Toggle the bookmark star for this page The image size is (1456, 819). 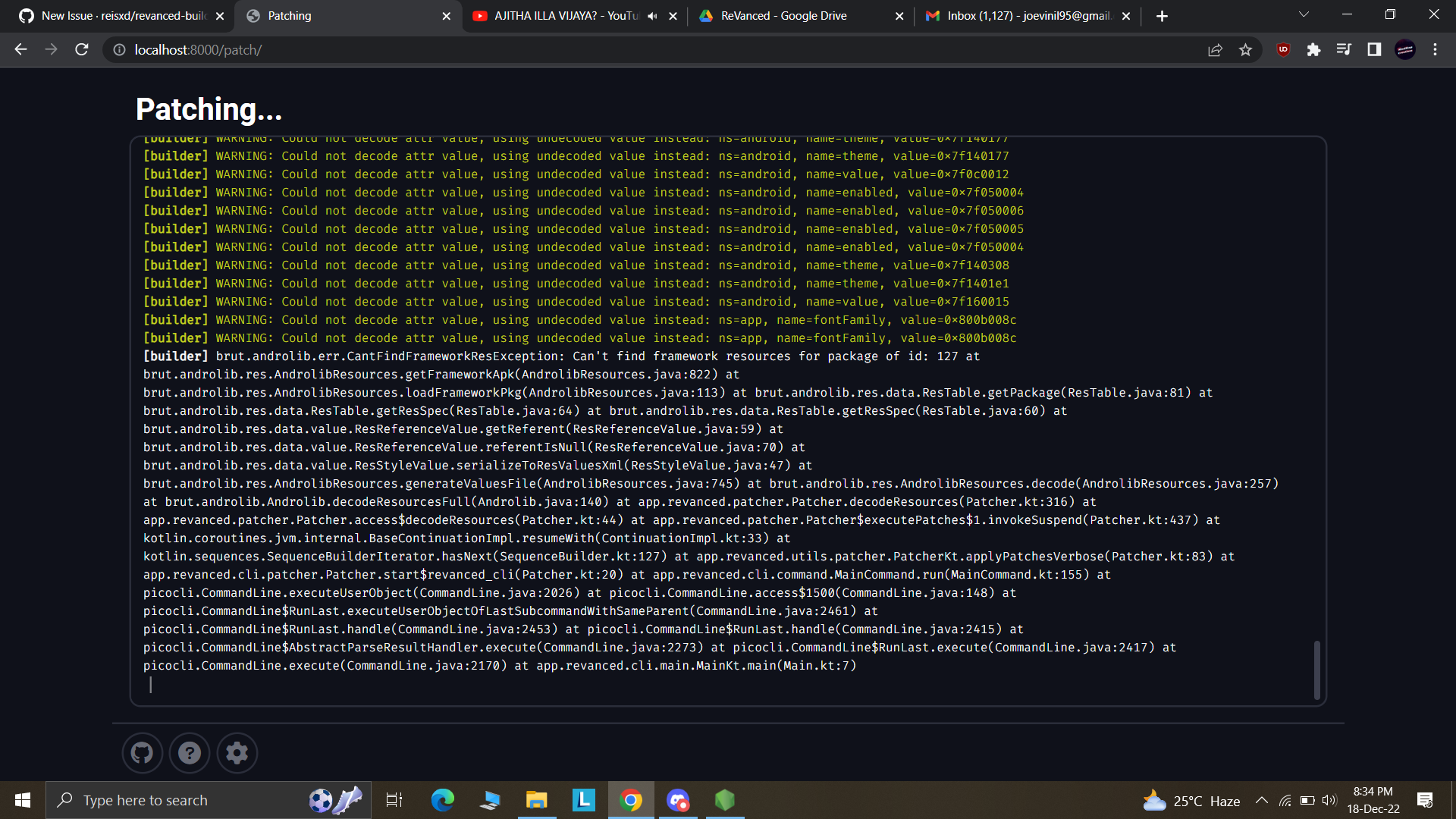click(x=1245, y=49)
